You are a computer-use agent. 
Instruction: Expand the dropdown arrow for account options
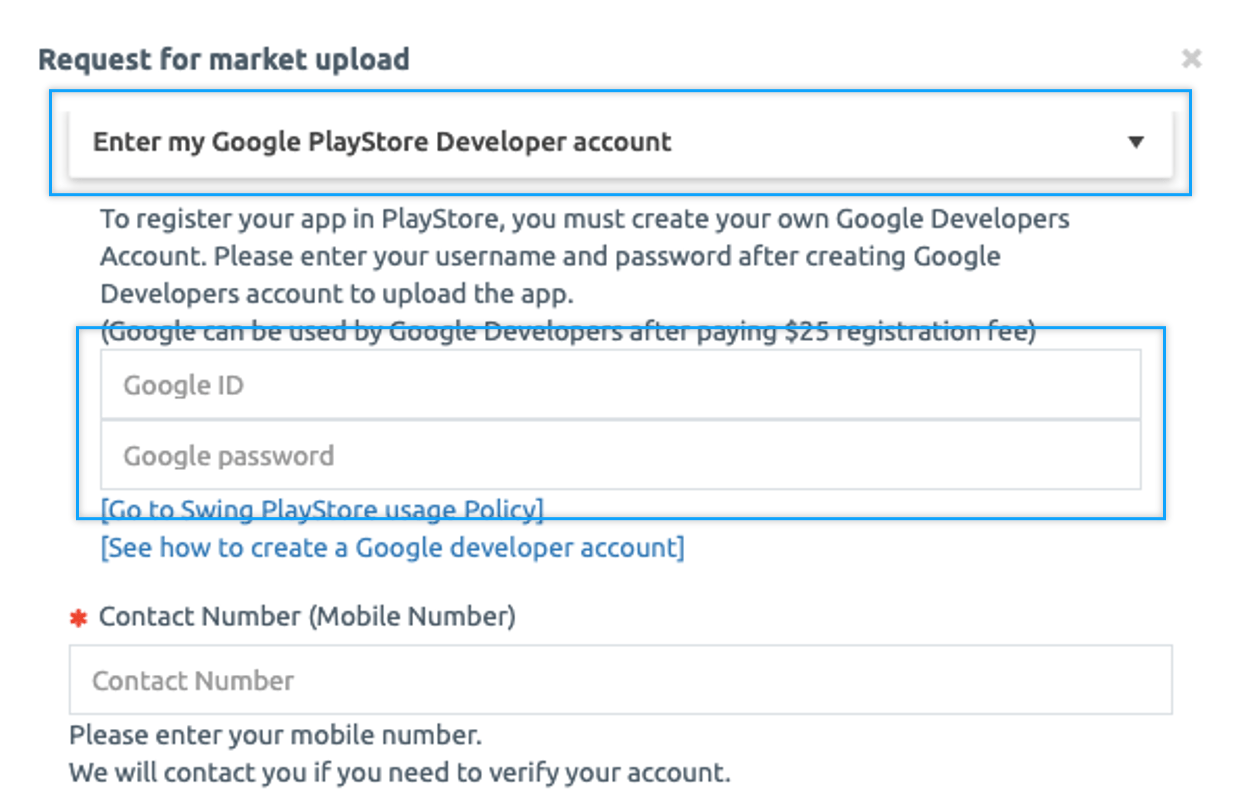coord(1135,142)
